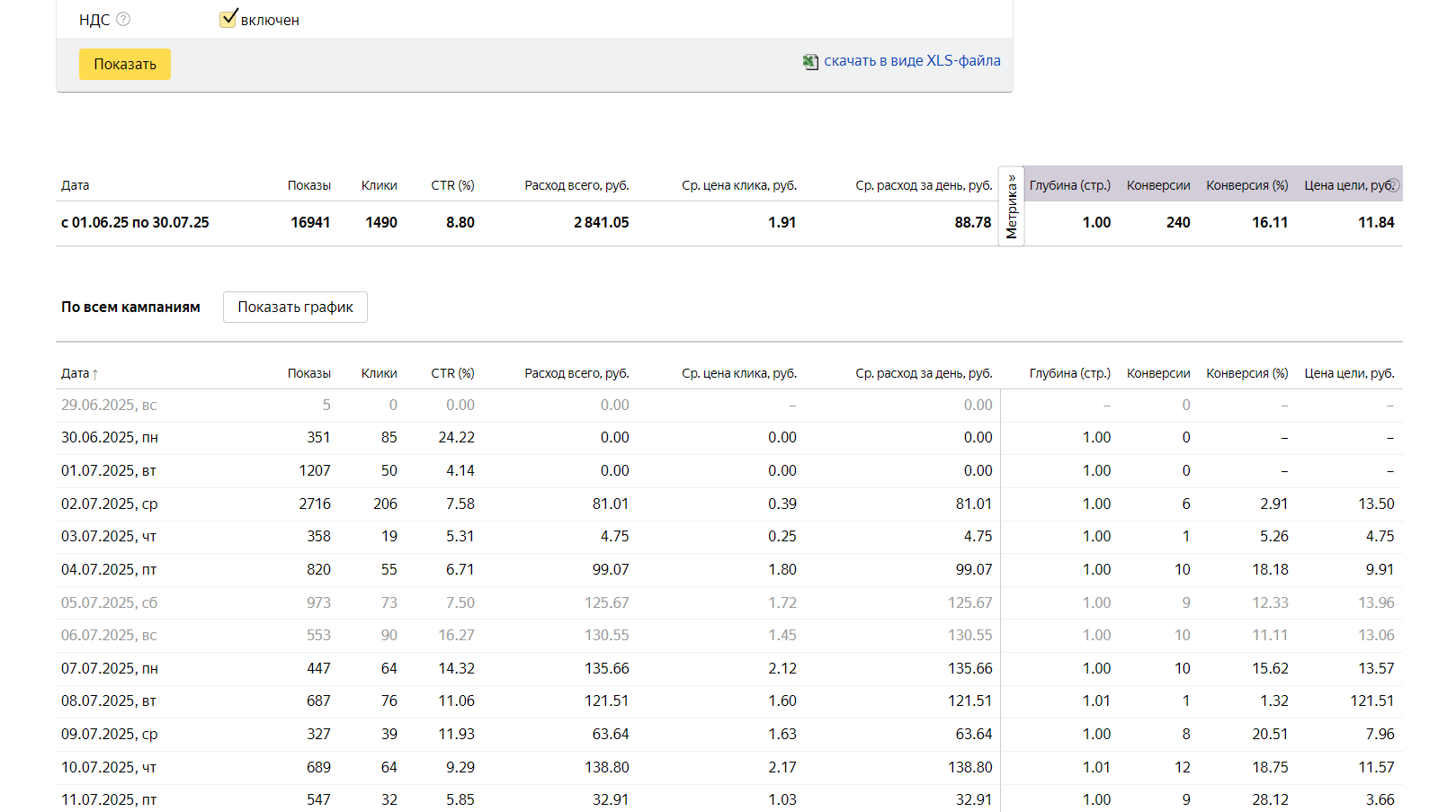
Task: Download report via XLS-файла link
Action: click(912, 60)
